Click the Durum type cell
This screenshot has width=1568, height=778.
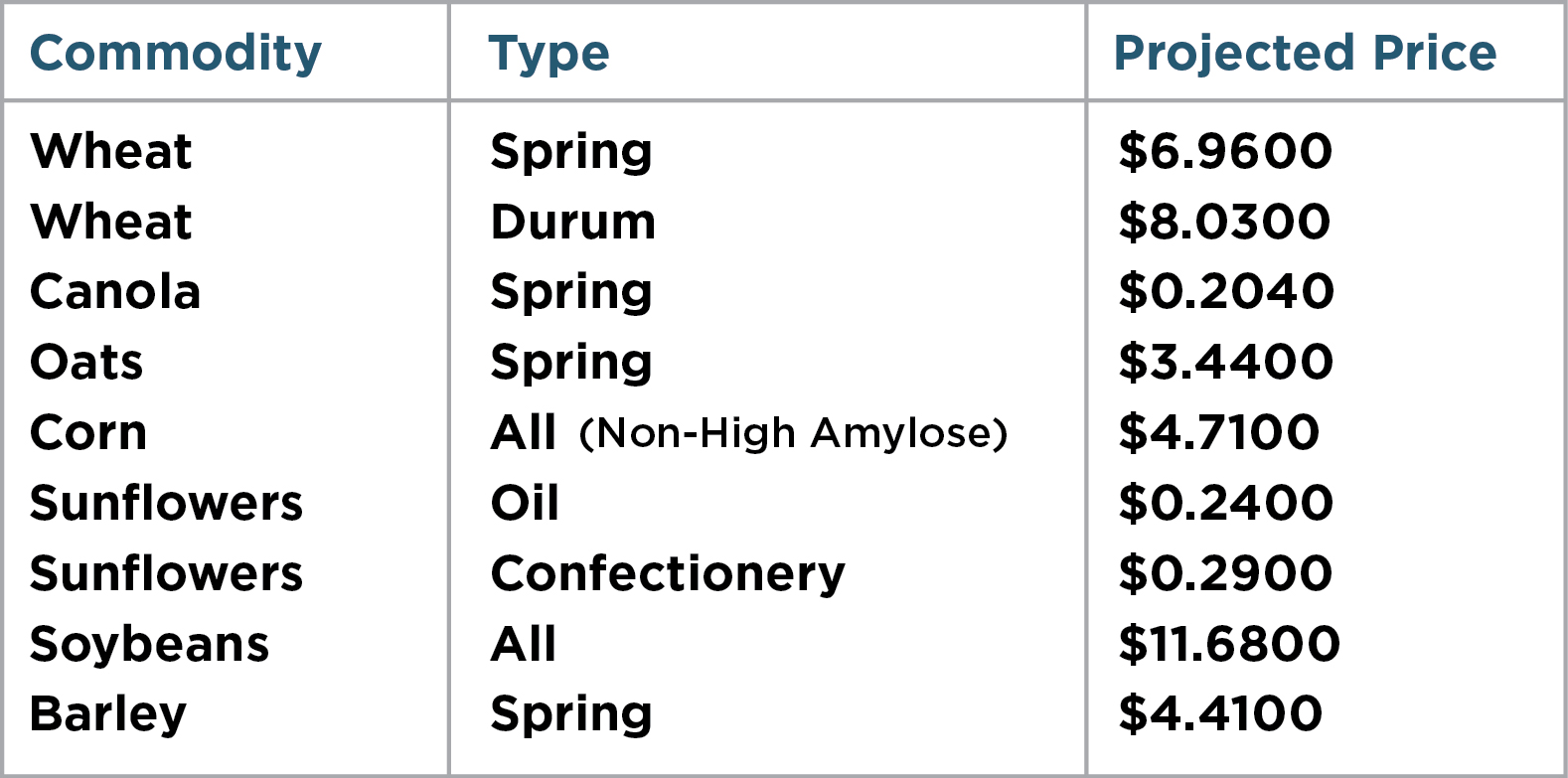point(573,222)
